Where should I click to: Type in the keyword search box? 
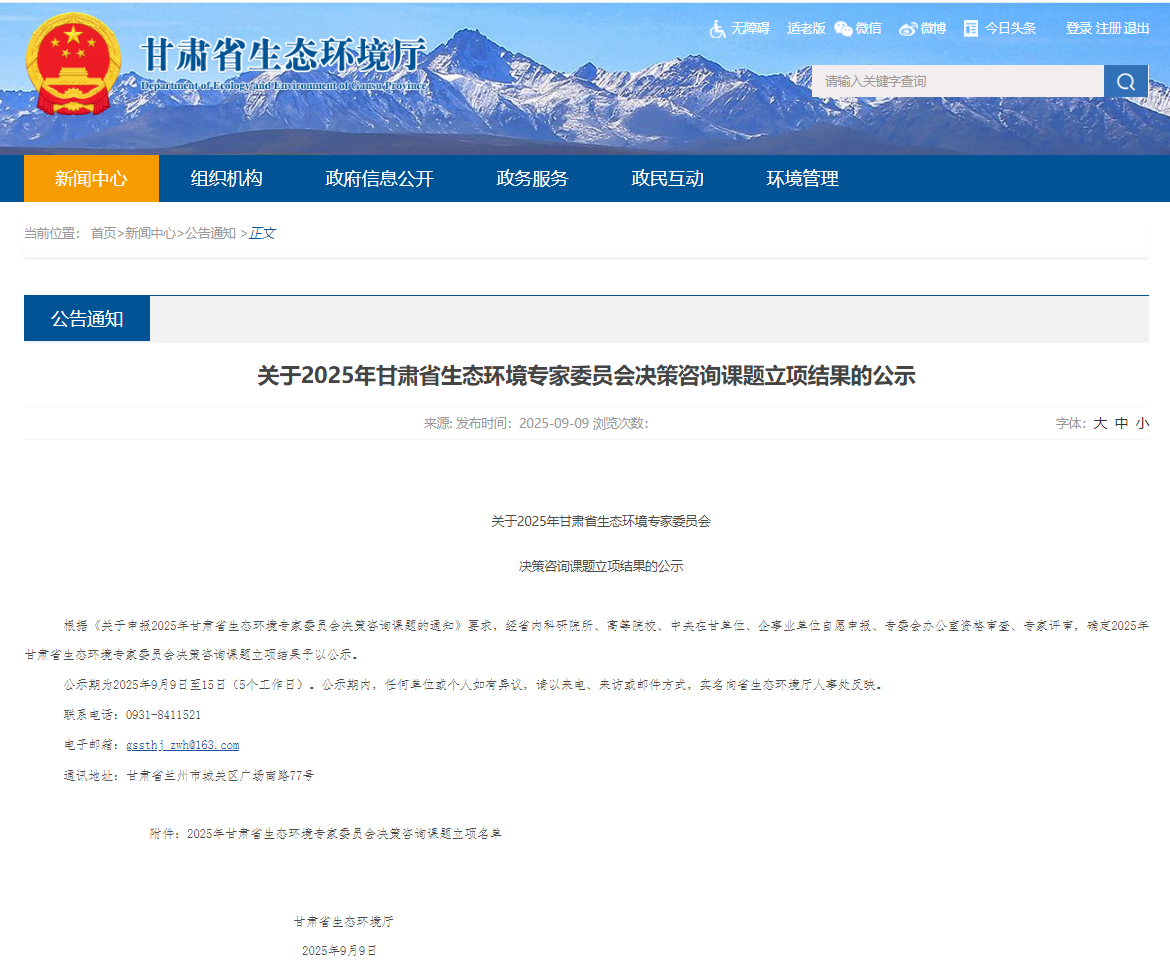coord(957,82)
